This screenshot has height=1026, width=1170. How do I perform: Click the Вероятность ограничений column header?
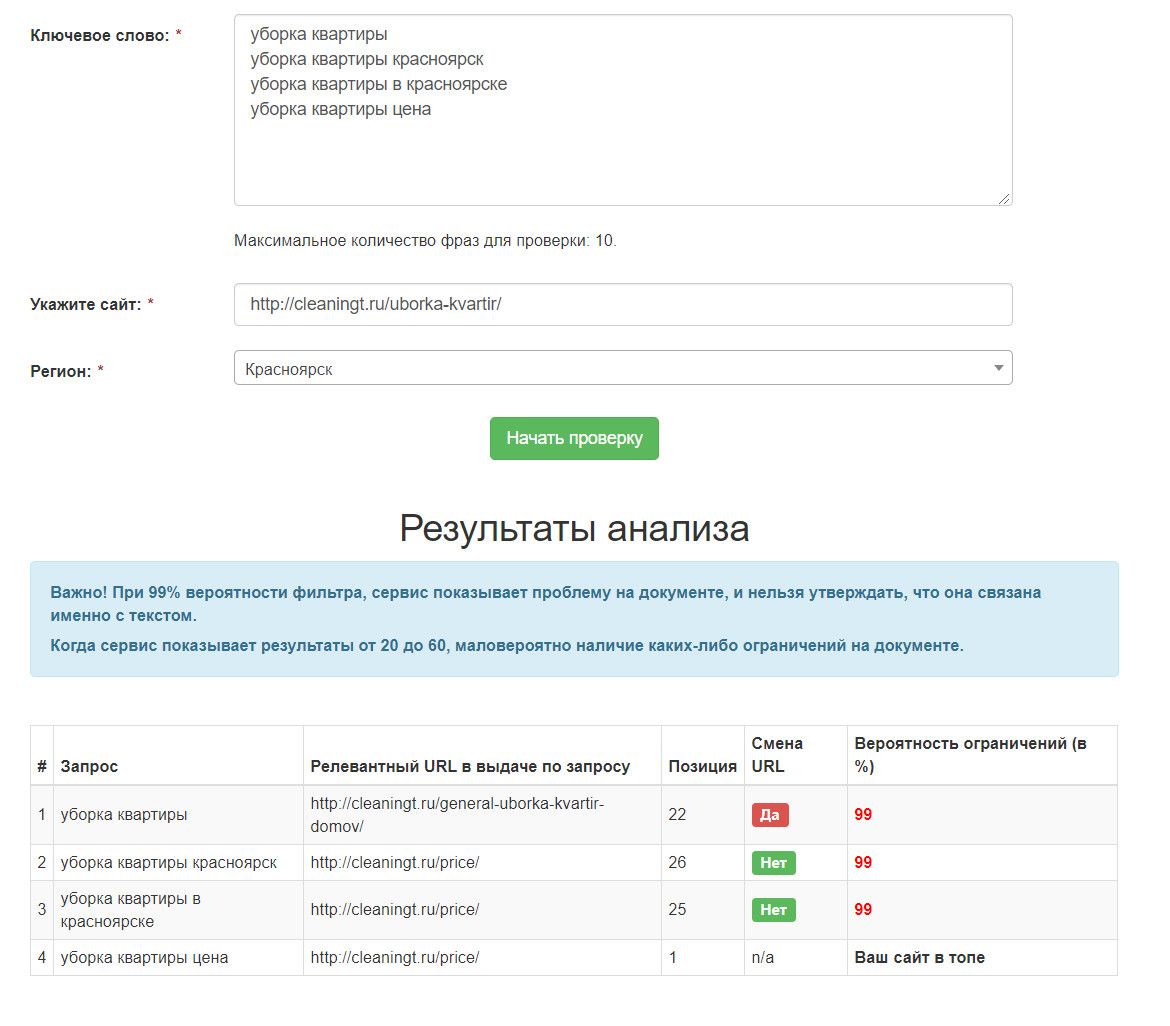(x=970, y=755)
